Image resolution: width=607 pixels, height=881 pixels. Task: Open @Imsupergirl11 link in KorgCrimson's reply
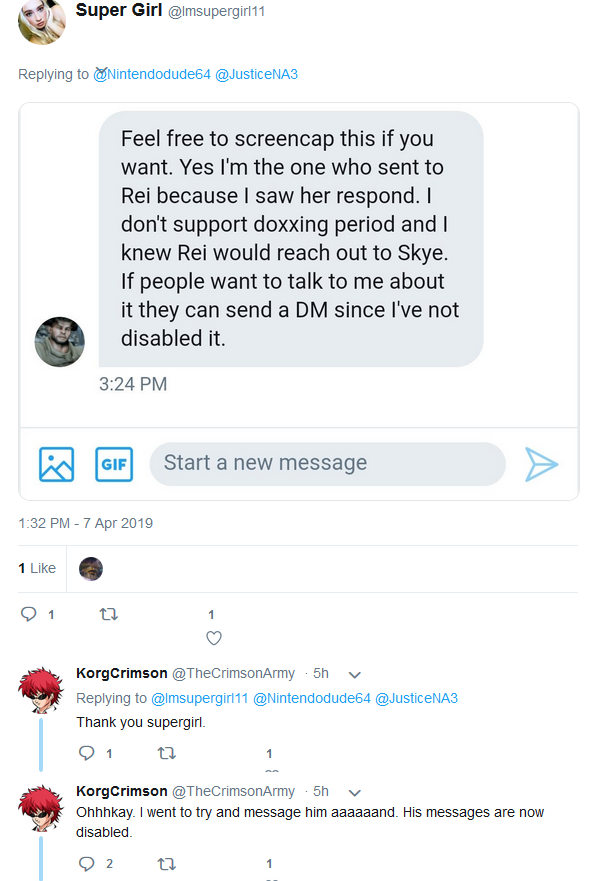coord(200,698)
